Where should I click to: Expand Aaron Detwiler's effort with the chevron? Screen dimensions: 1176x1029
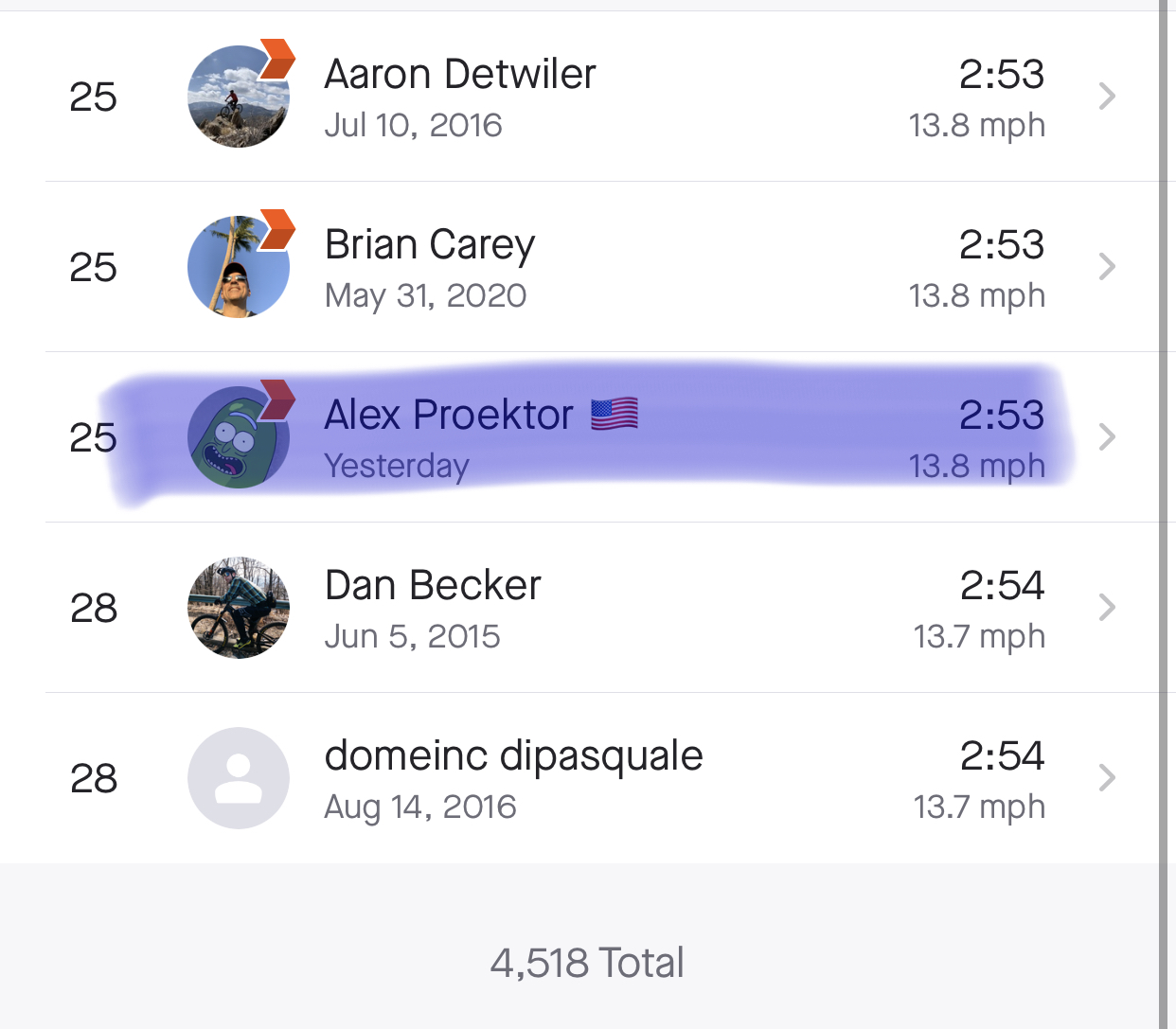click(1107, 96)
